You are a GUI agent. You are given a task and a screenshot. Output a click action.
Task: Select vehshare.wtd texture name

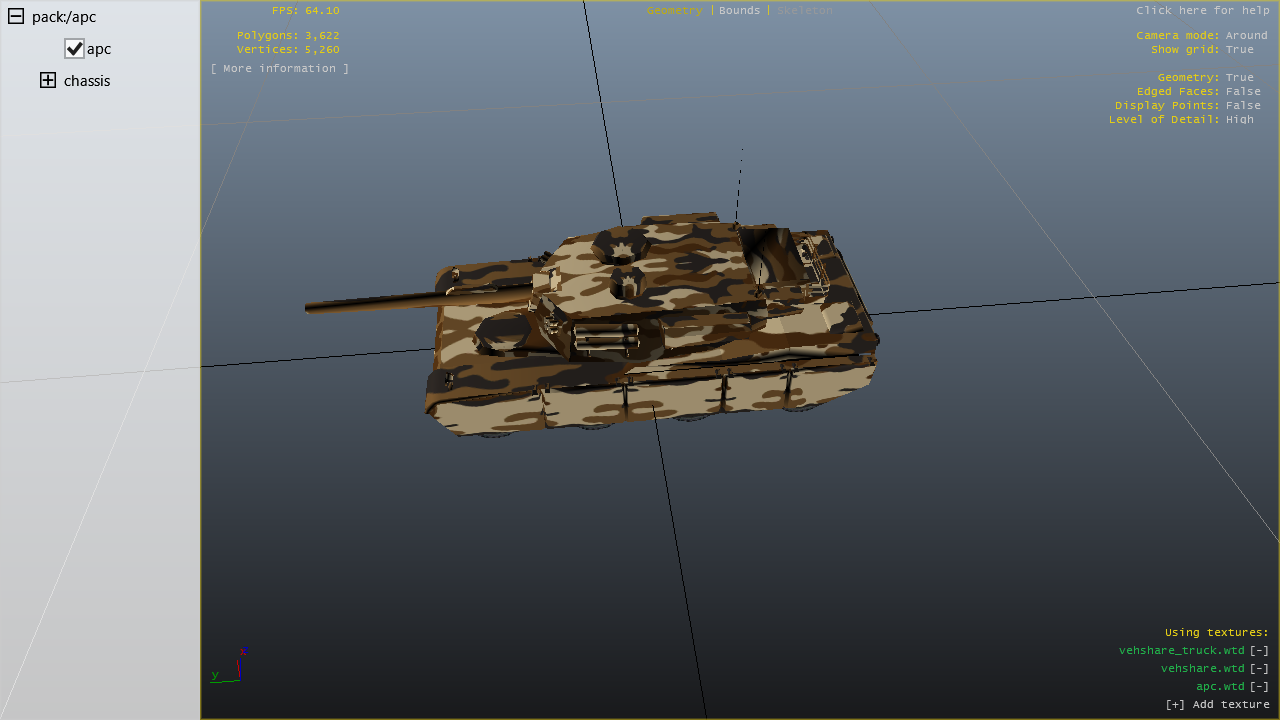coord(1203,668)
